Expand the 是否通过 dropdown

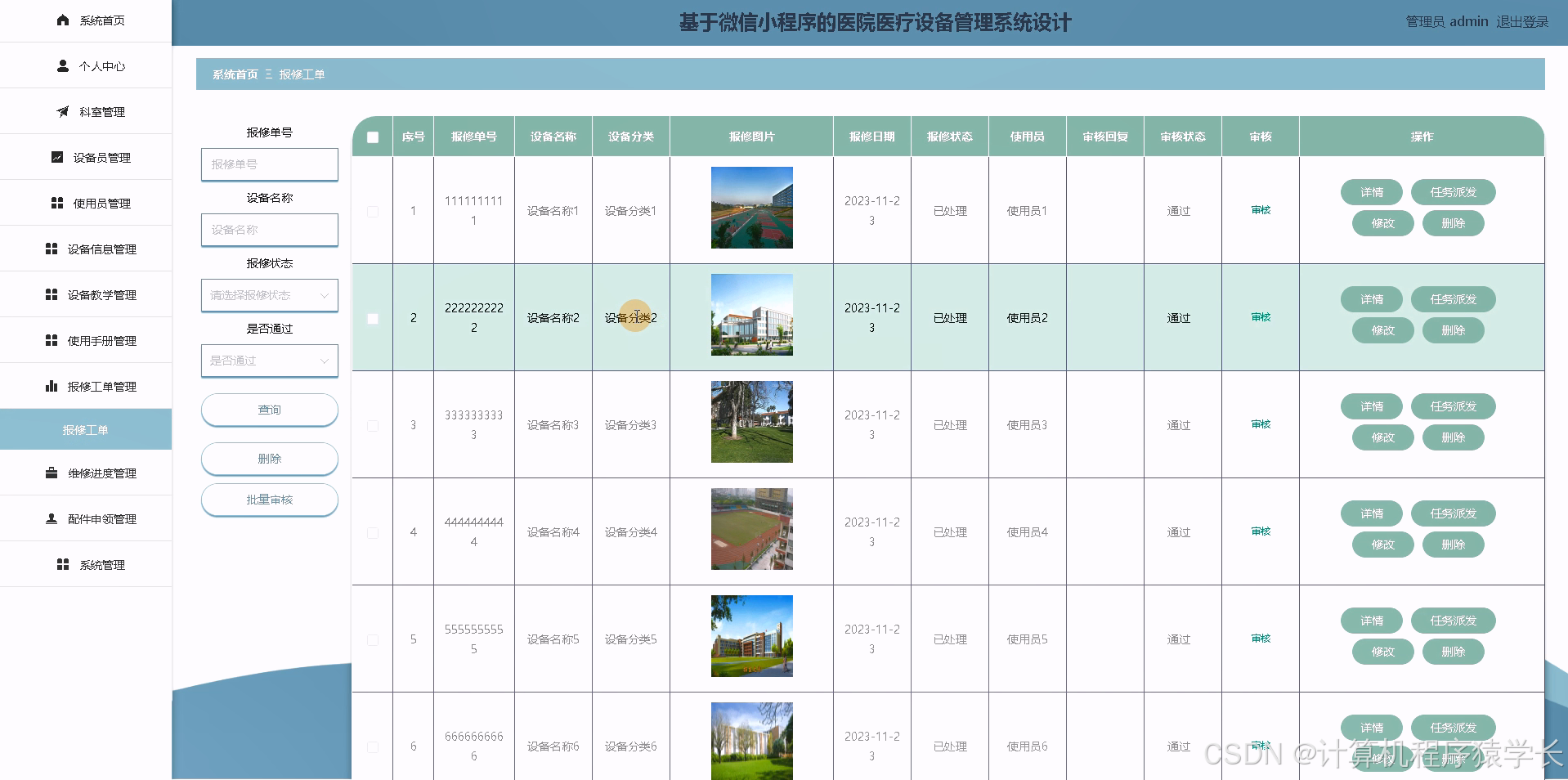(x=269, y=360)
